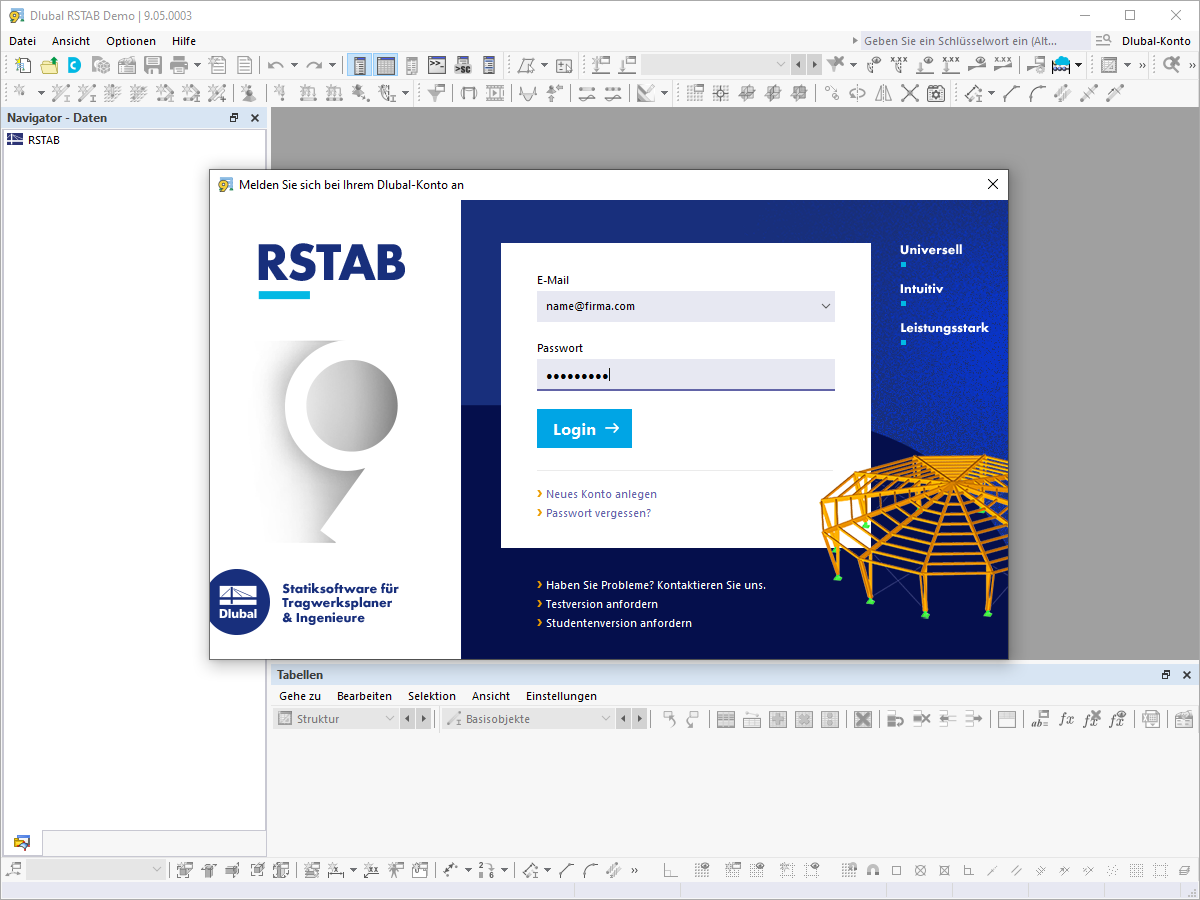1200x900 pixels.
Task: Open a new model with the New icon
Action: [22, 64]
